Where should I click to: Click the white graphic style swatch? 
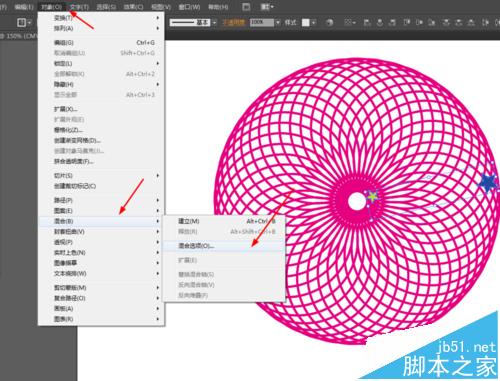306,22
